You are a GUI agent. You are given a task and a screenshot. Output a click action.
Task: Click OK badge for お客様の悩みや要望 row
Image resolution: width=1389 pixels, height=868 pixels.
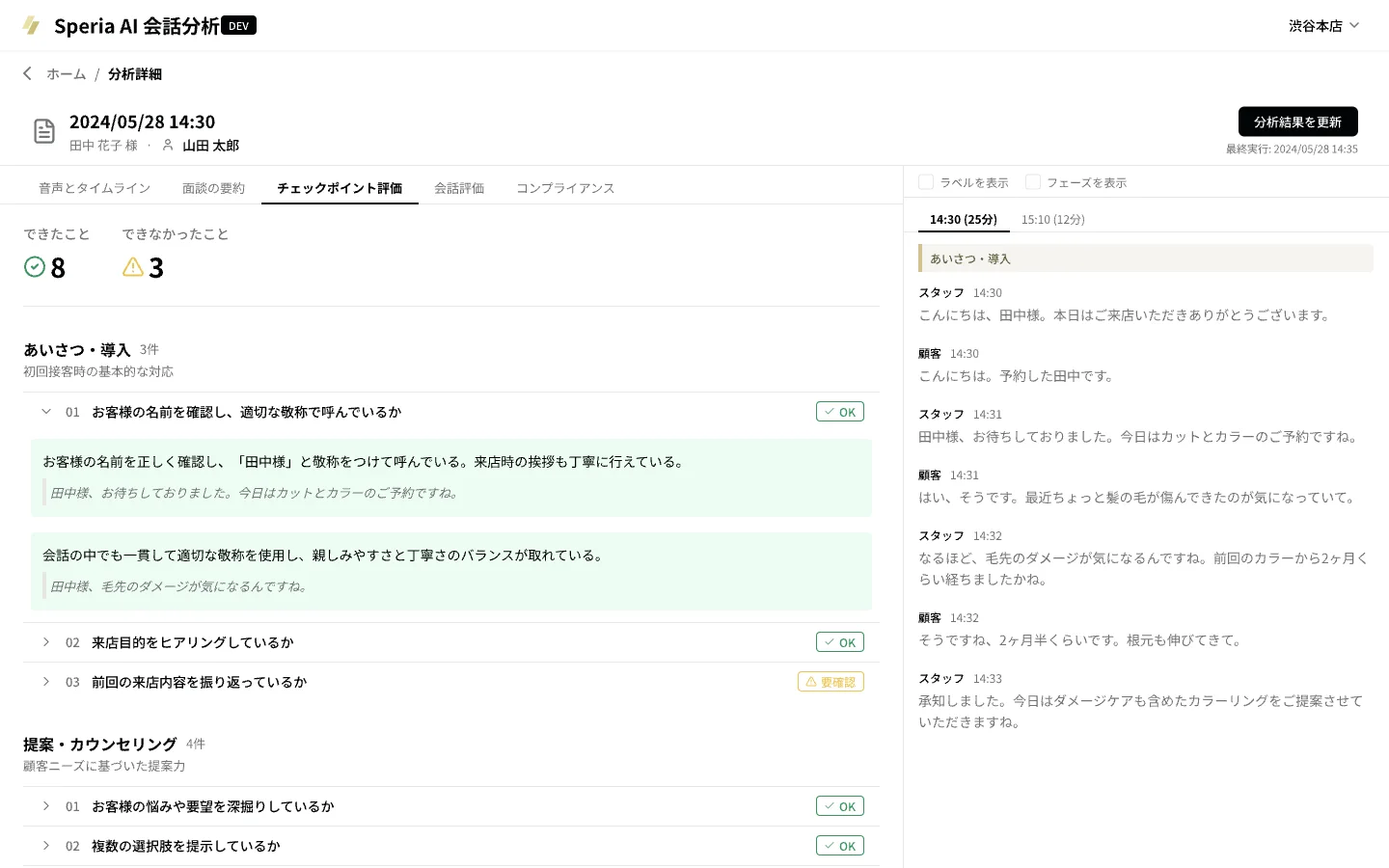[x=840, y=806]
